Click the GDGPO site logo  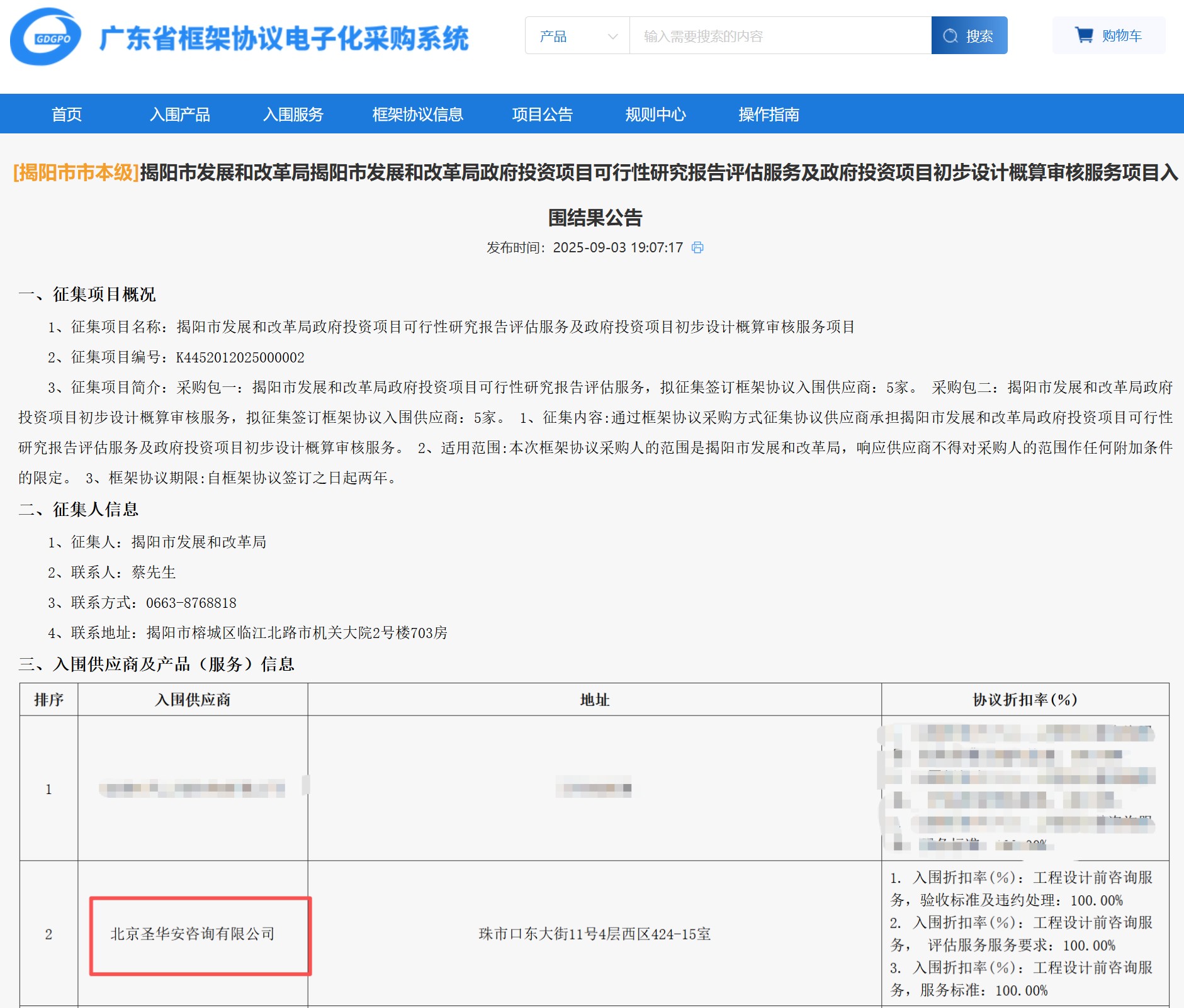click(x=45, y=37)
